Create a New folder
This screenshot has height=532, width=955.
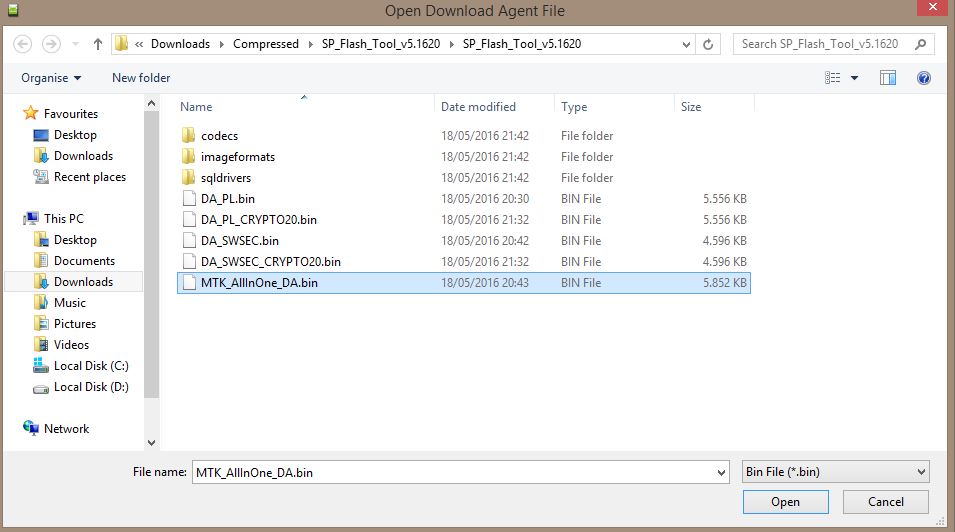tap(141, 78)
